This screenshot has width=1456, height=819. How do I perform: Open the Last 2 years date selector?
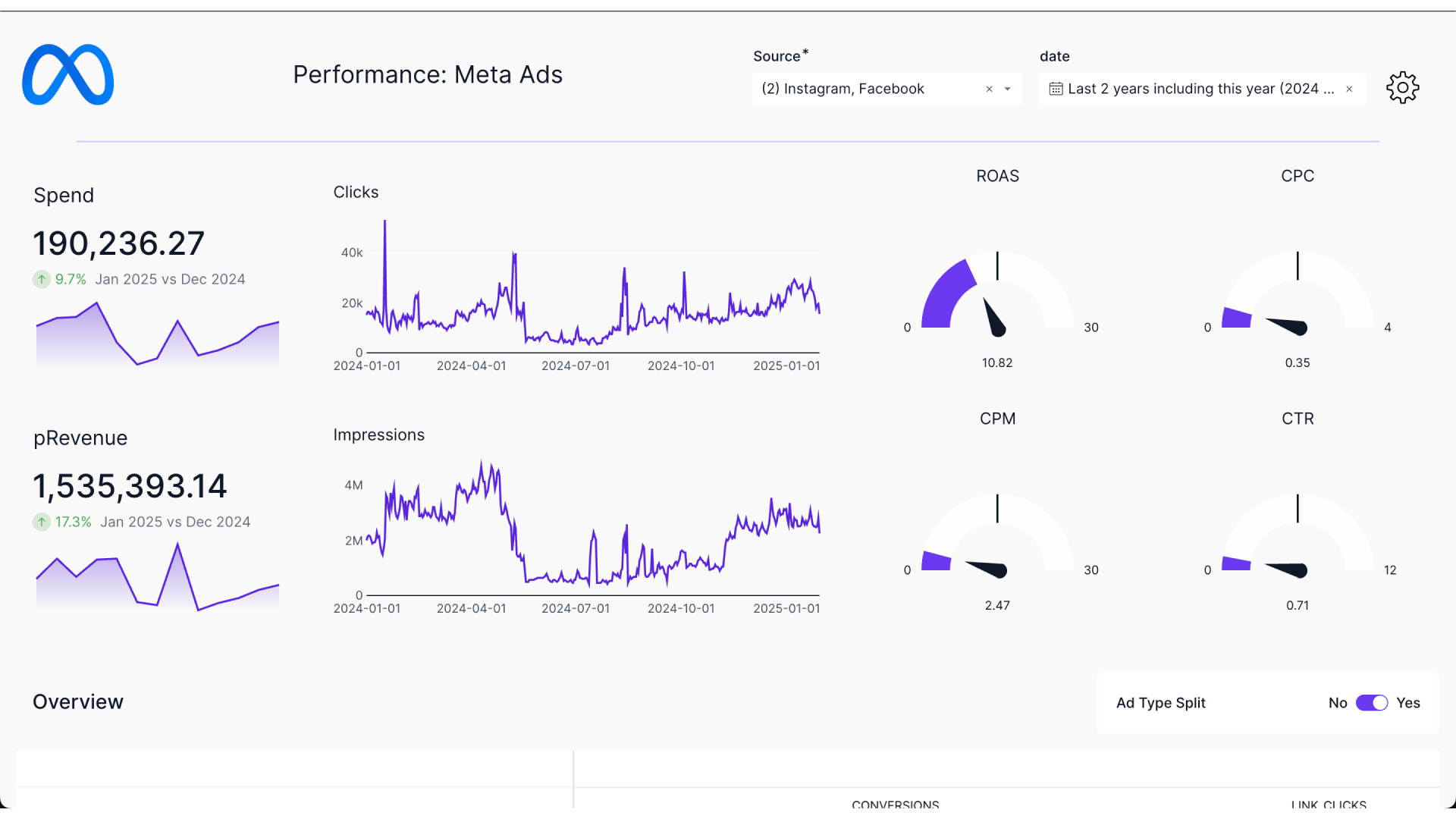point(1198,89)
